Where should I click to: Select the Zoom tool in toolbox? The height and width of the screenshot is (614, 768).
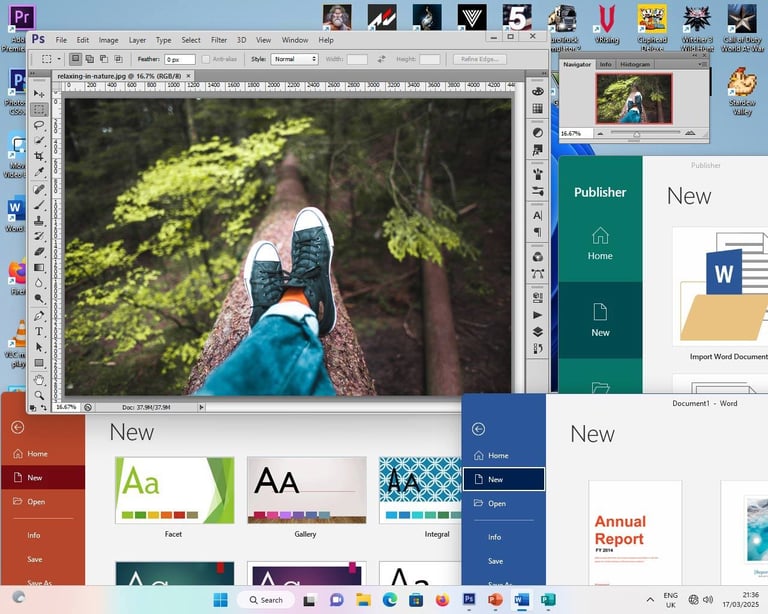39,395
